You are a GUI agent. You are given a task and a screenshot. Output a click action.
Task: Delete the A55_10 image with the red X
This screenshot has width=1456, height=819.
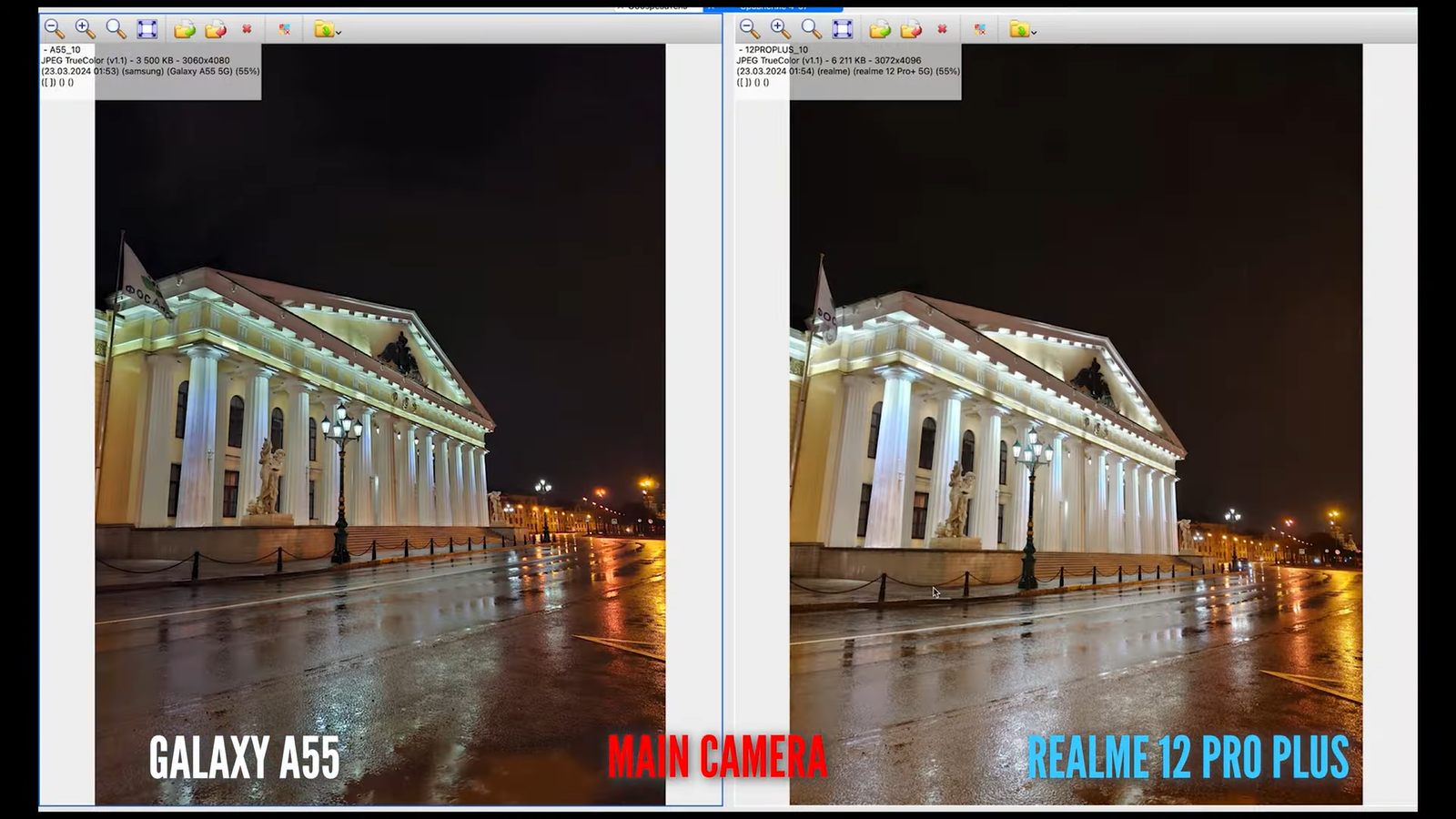coord(247,29)
